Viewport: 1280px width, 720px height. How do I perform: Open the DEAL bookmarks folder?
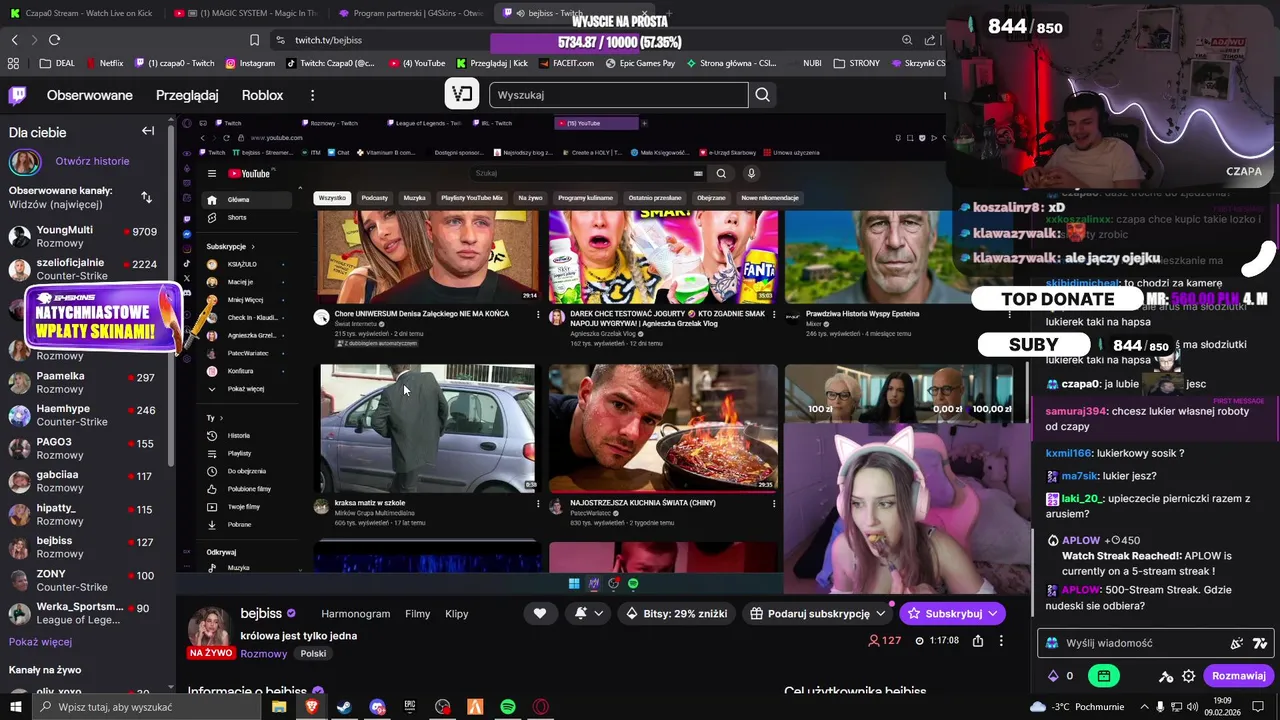point(57,63)
